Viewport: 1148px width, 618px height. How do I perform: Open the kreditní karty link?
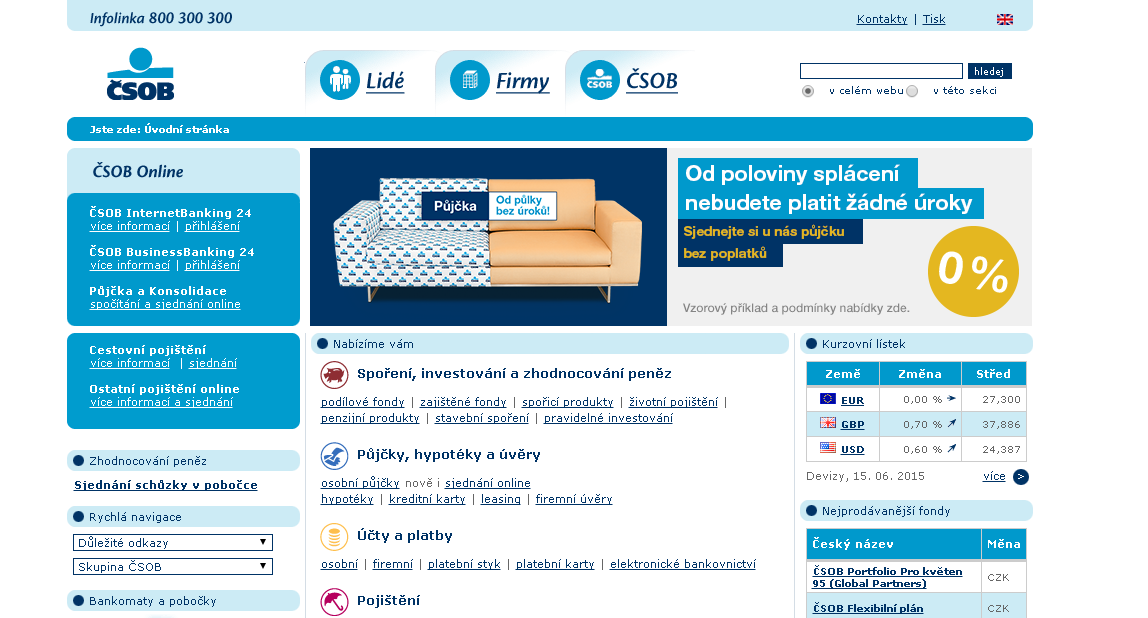427,499
